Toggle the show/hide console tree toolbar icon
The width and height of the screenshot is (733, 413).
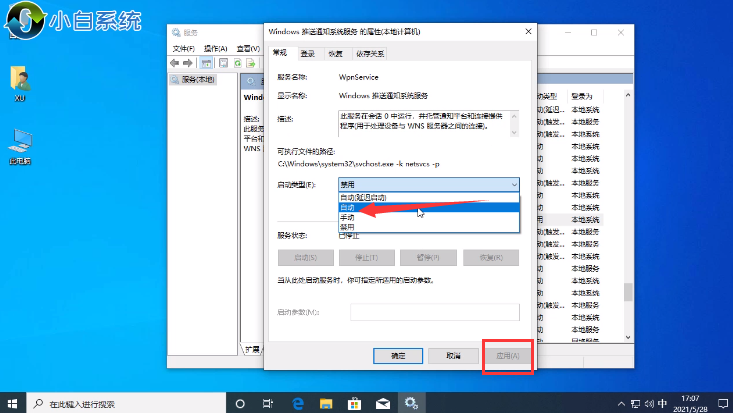click(206, 63)
